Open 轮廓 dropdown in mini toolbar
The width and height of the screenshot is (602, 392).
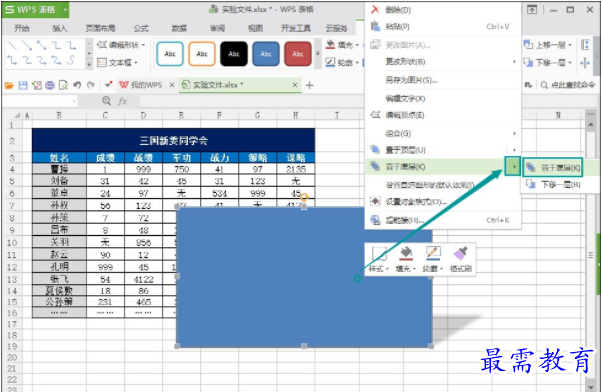point(433,259)
